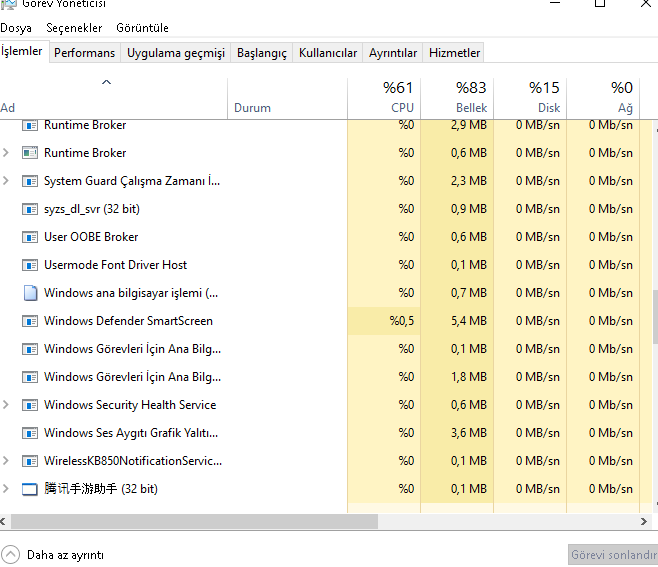Click the User OOBE Broker icon

tap(30, 237)
